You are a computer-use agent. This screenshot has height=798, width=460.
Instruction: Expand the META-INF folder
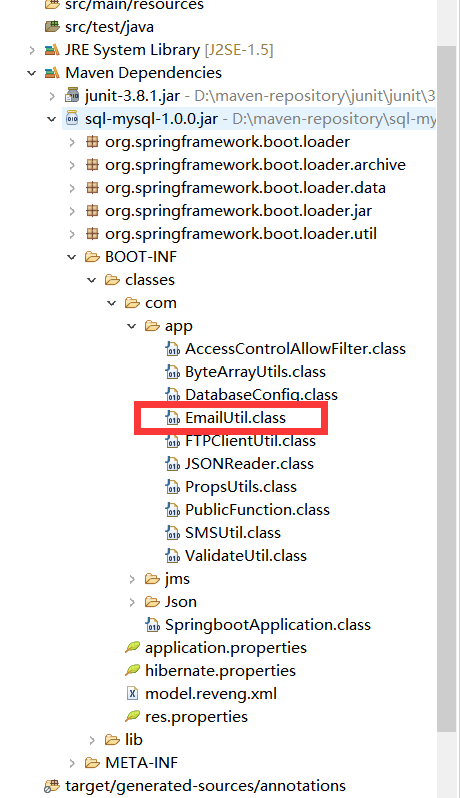(72, 762)
